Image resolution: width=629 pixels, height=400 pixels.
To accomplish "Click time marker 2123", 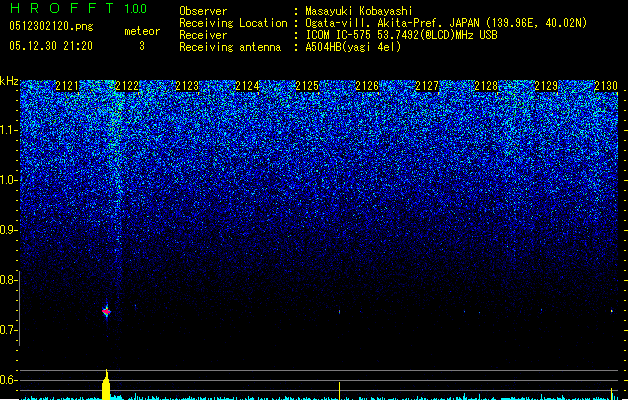I will (187, 86).
